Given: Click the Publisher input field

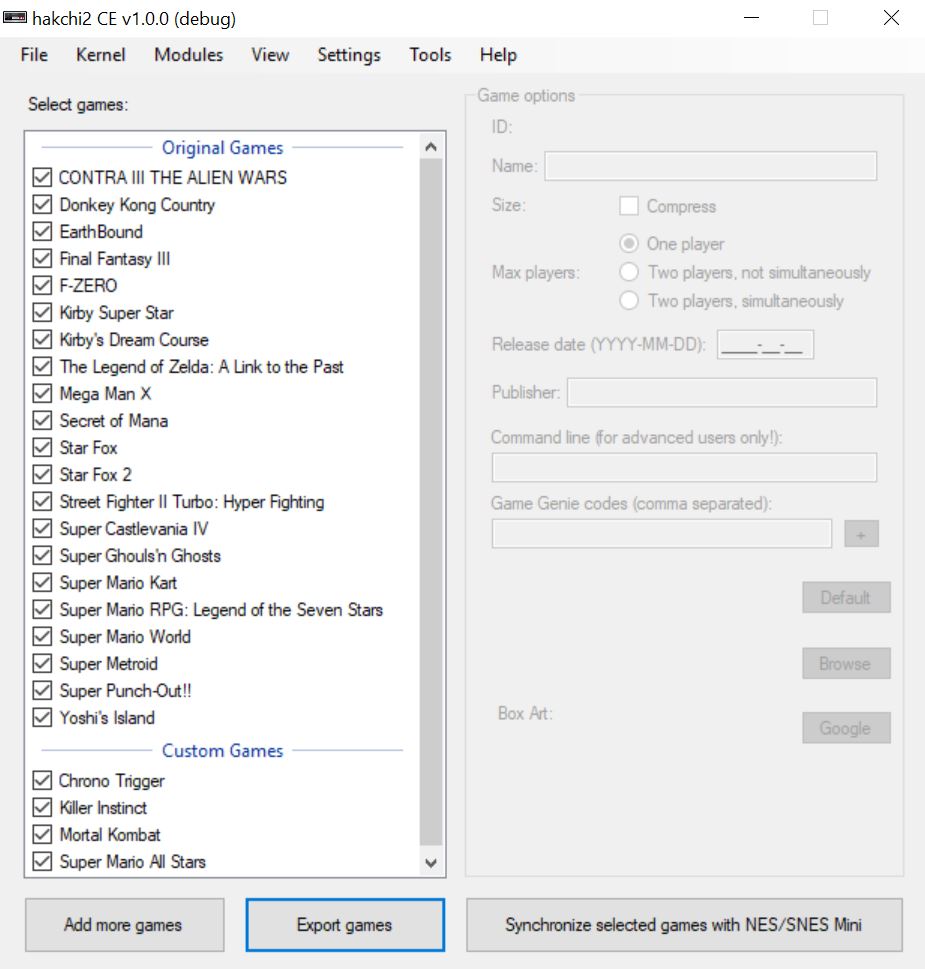Looking at the screenshot, I should 722,392.
